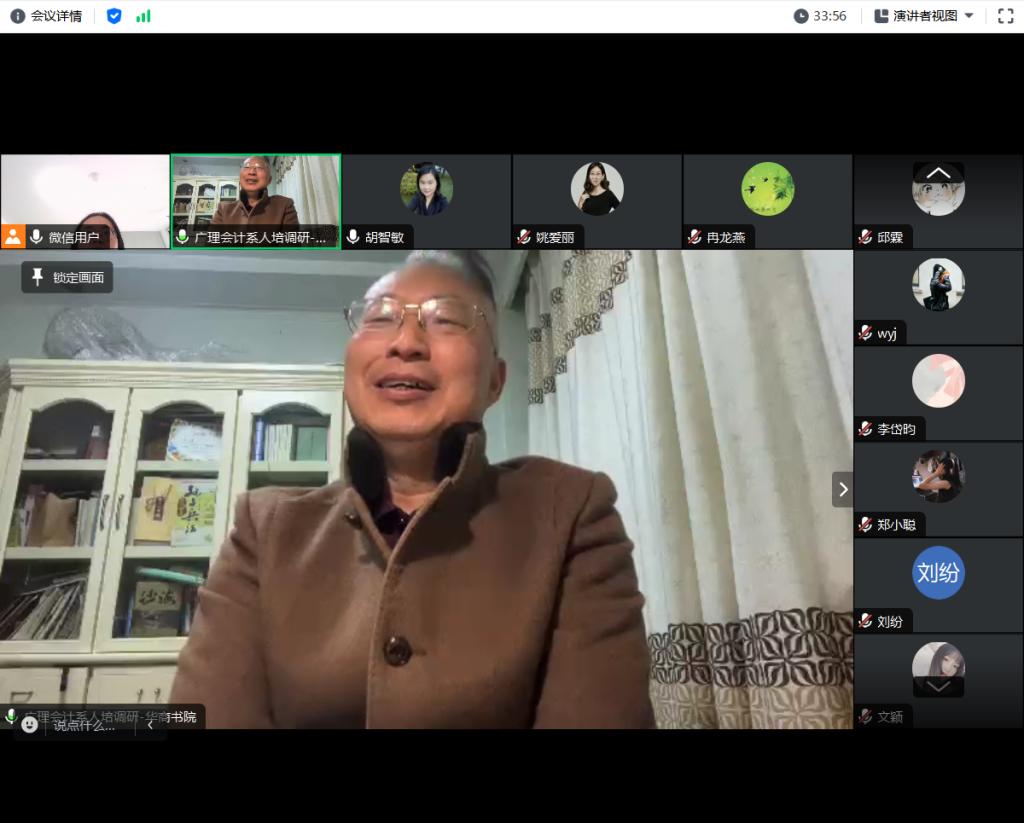The width and height of the screenshot is (1024, 823).
Task: Select the 刘纷 blue avatar
Action: [938, 573]
